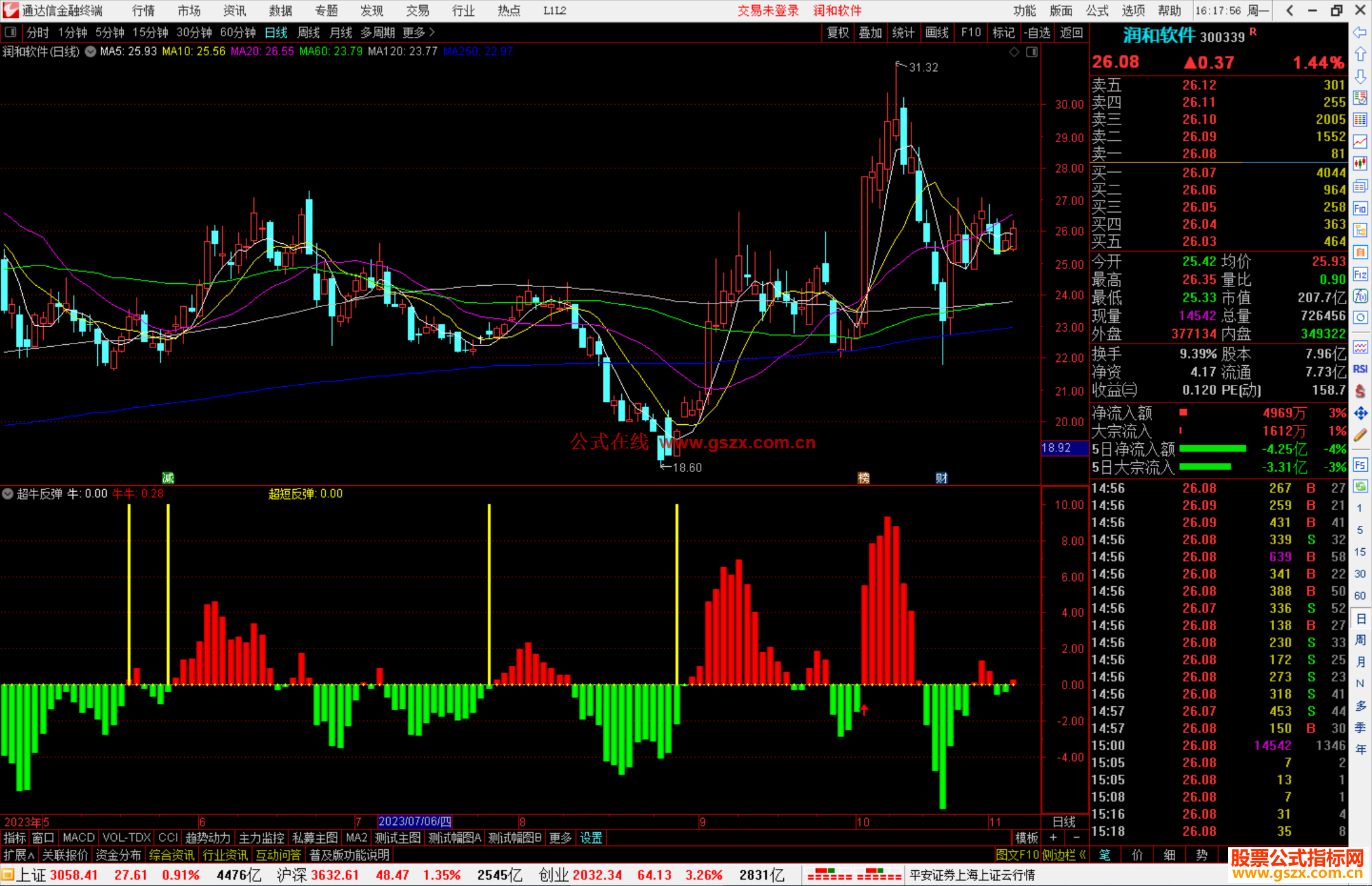Open the 行情 menu

[x=143, y=10]
